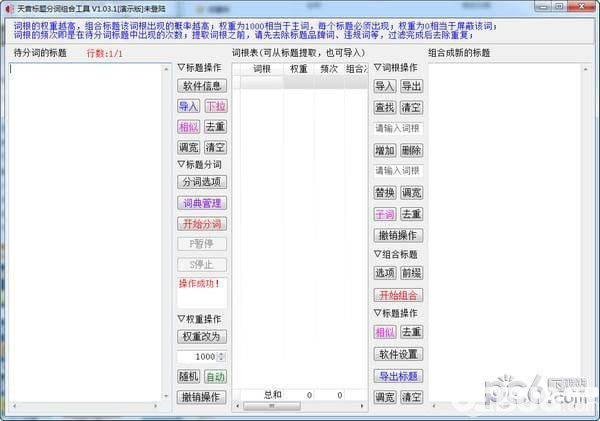600x421 pixels.
Task: Click 导入 in the left 标题操作 group
Action: point(188,106)
